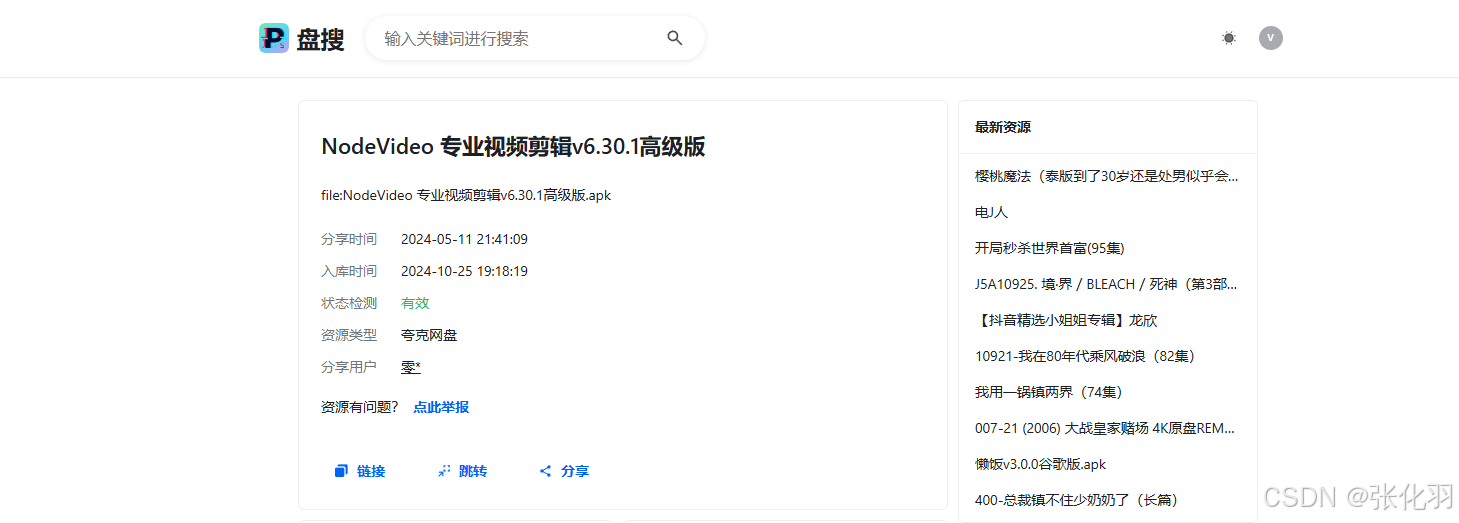Click the 2024-10-25 19:18:19 timestamp
The image size is (1459, 523).
tap(464, 271)
